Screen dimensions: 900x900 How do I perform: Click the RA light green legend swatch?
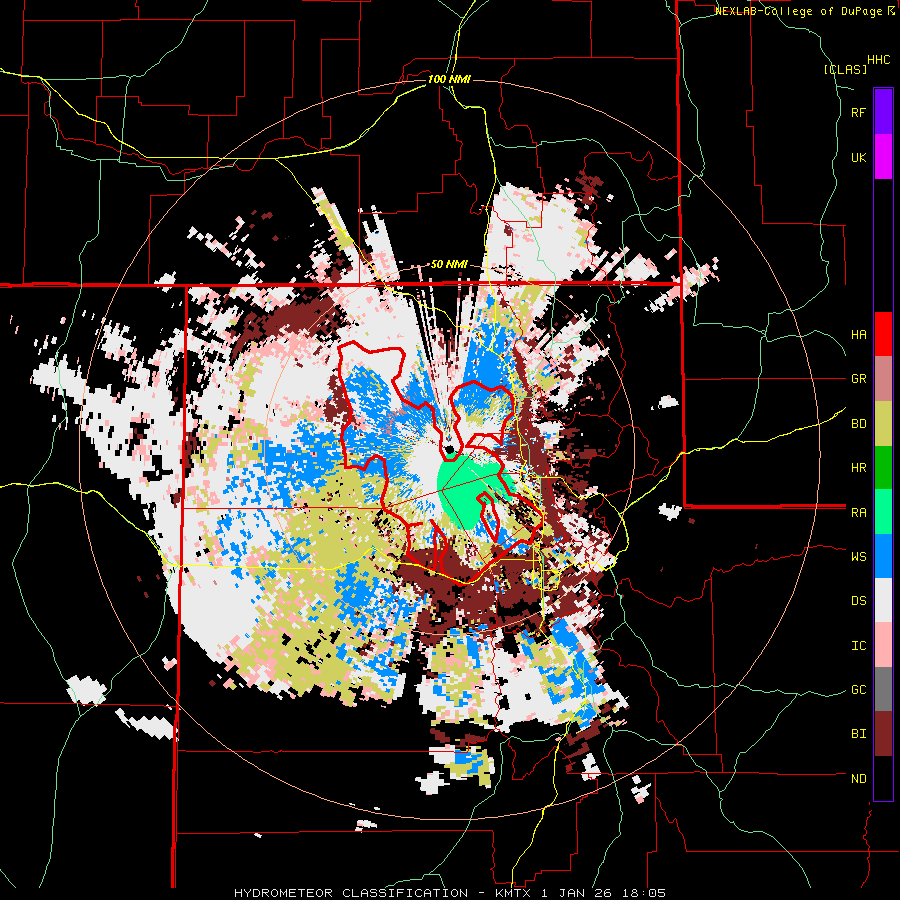point(883,512)
